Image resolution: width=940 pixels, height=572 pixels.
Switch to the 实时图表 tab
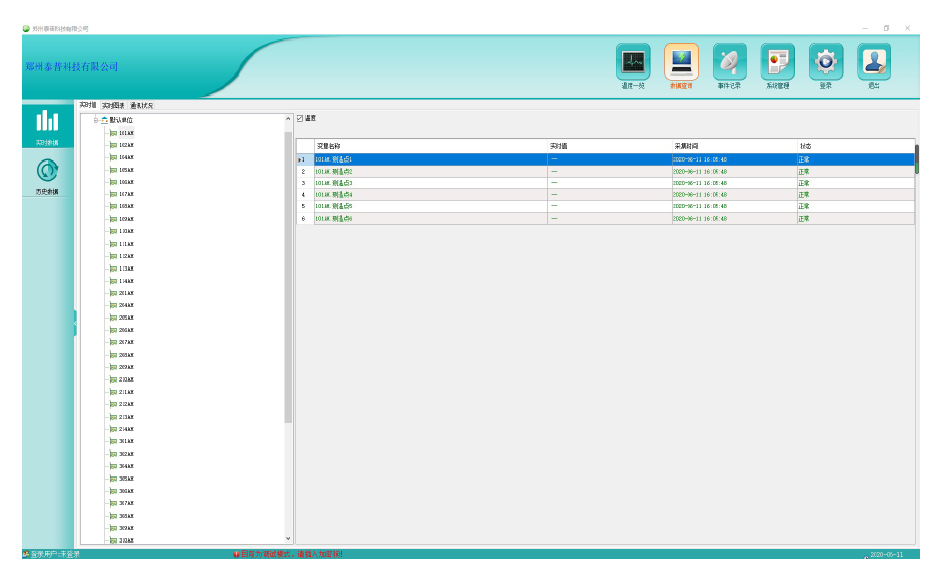pos(113,106)
